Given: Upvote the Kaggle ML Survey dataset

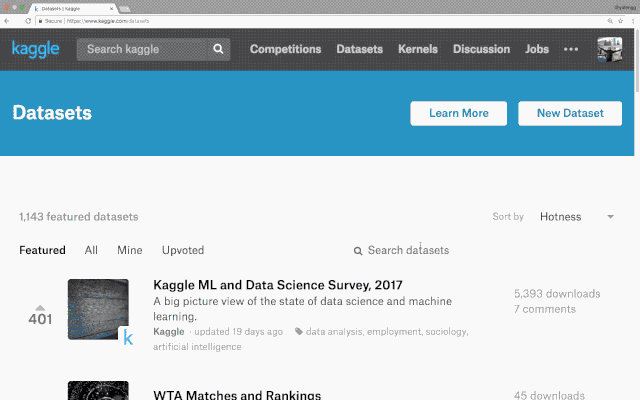Looking at the screenshot, I should coord(40,307).
